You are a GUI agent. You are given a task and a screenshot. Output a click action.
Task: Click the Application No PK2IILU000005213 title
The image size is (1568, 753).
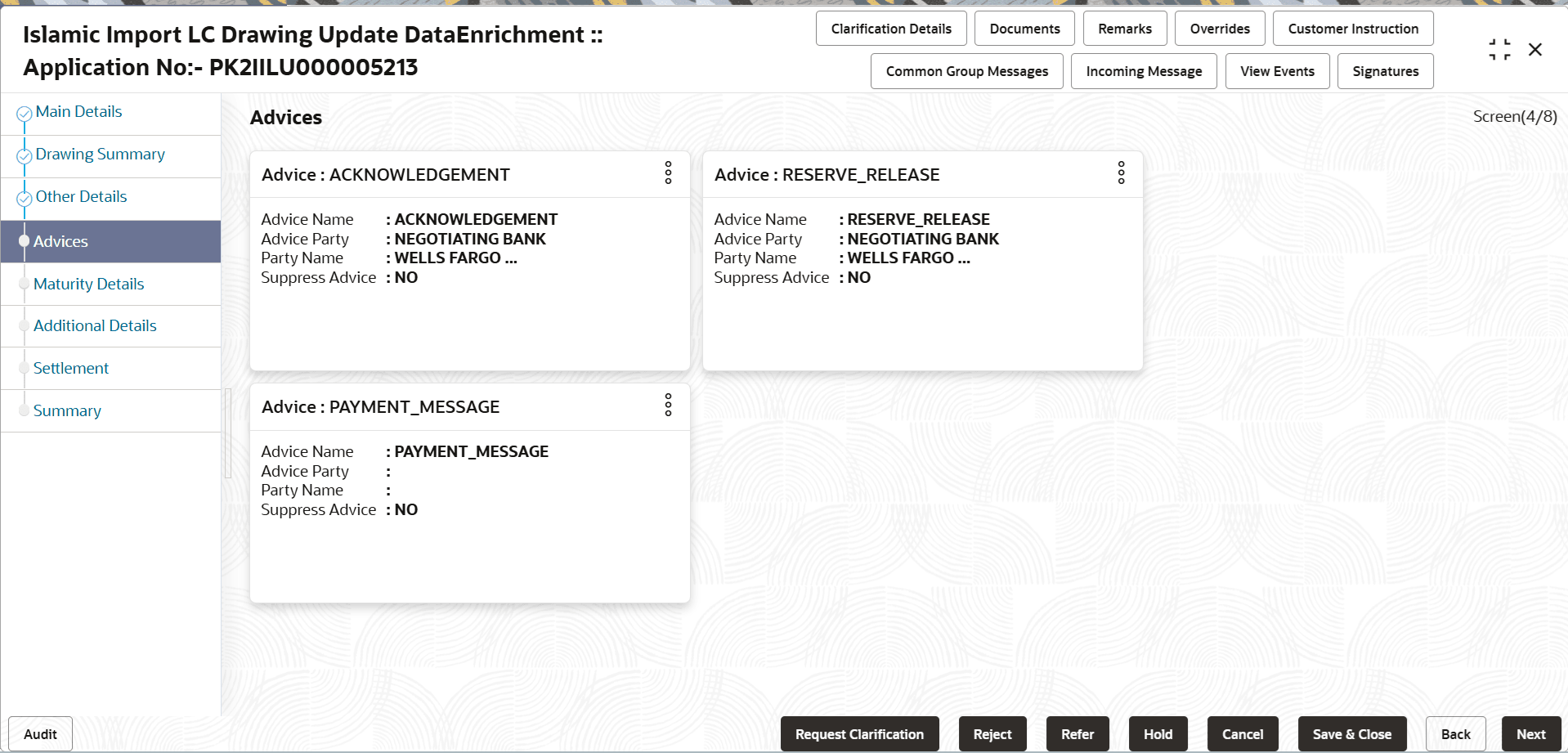coord(221,67)
